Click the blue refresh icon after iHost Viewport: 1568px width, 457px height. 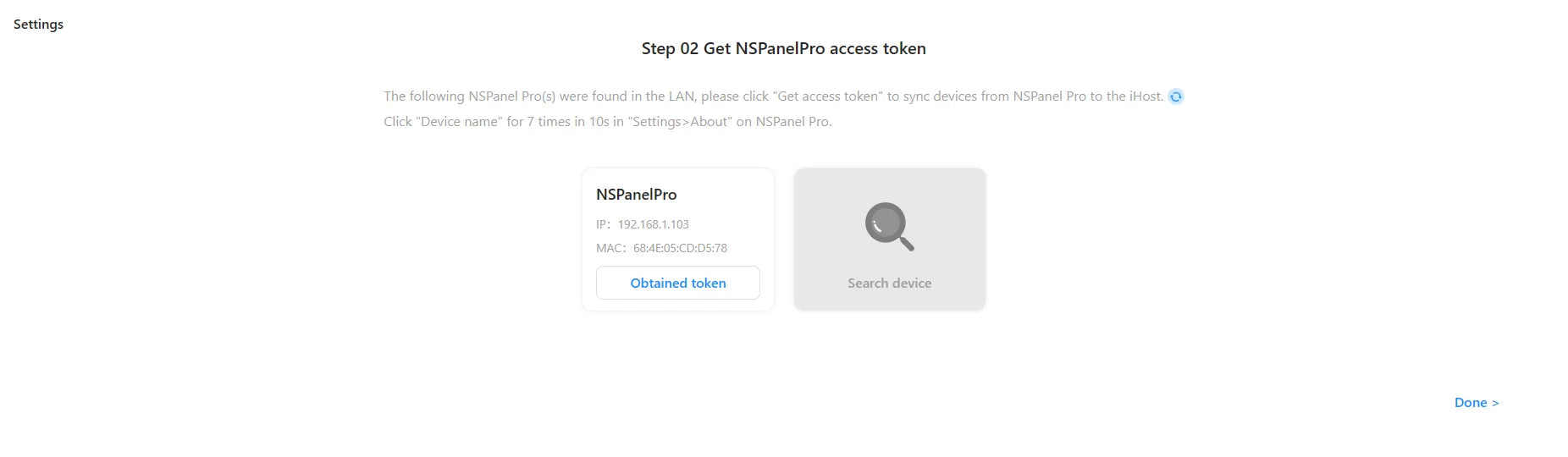(x=1176, y=96)
